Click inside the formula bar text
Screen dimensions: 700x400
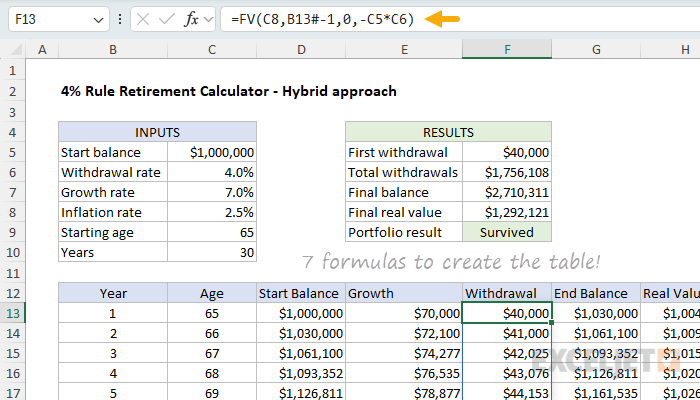(323, 19)
